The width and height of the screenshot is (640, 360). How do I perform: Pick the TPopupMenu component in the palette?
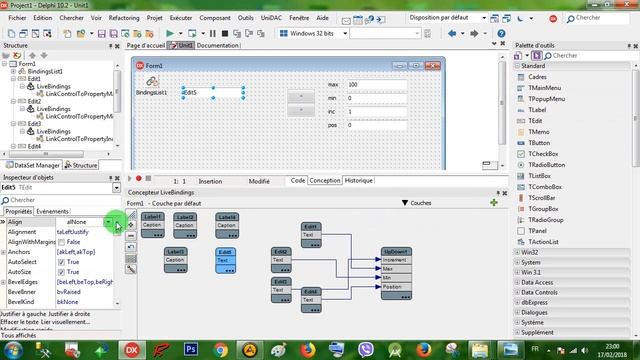click(547, 99)
